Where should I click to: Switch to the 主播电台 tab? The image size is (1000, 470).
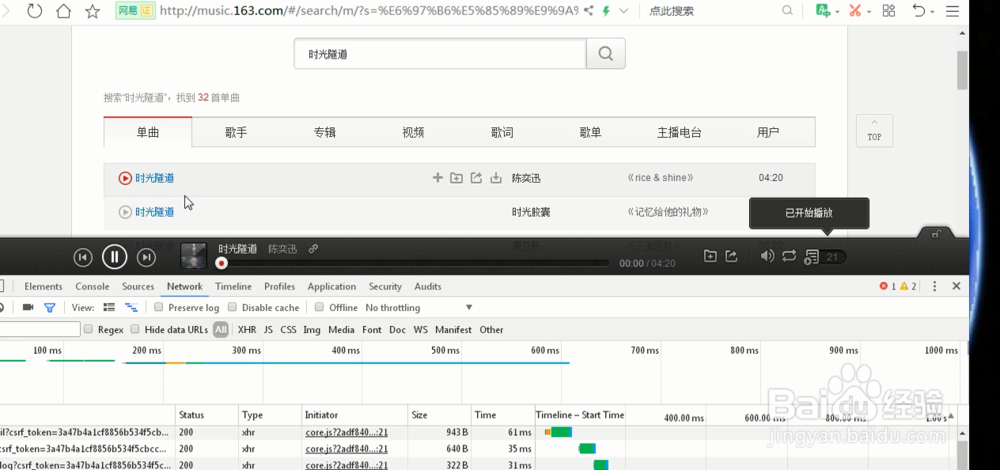(679, 133)
